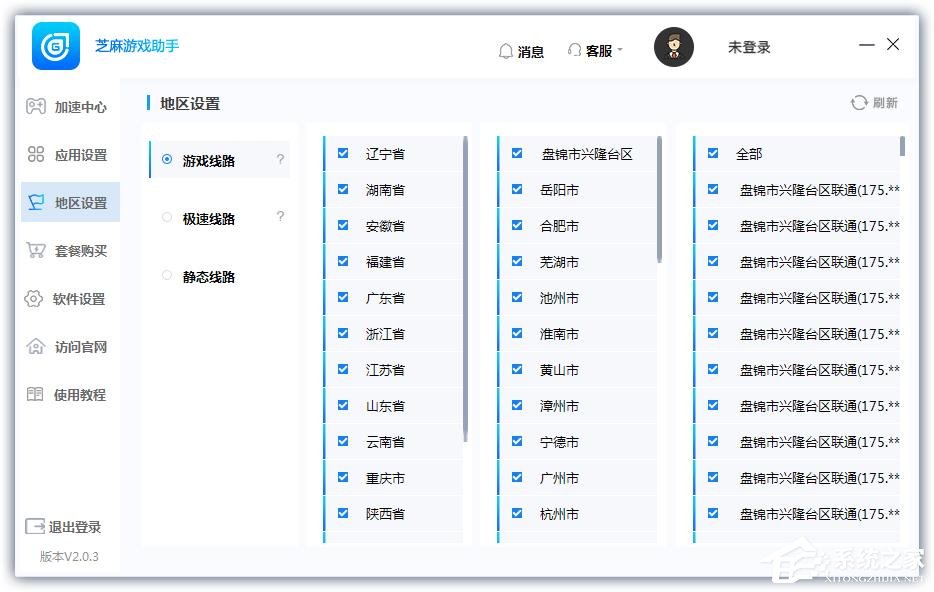Open 应用设置 via its grid icon
The height and width of the screenshot is (592, 934).
click(35, 154)
